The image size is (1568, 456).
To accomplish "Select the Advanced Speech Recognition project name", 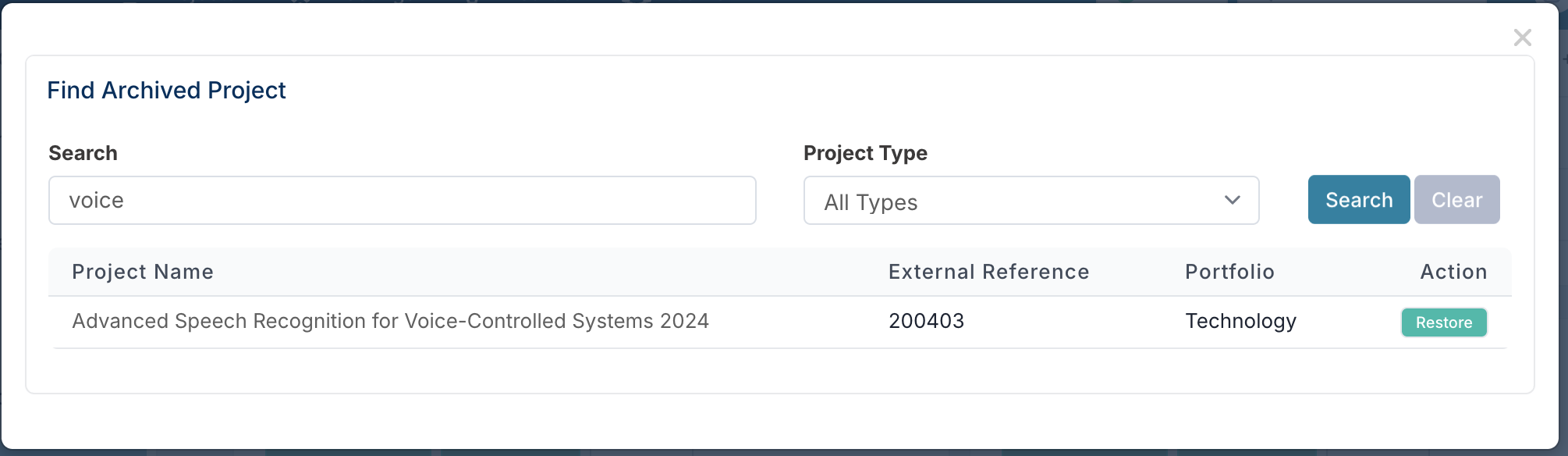I will point(390,321).
